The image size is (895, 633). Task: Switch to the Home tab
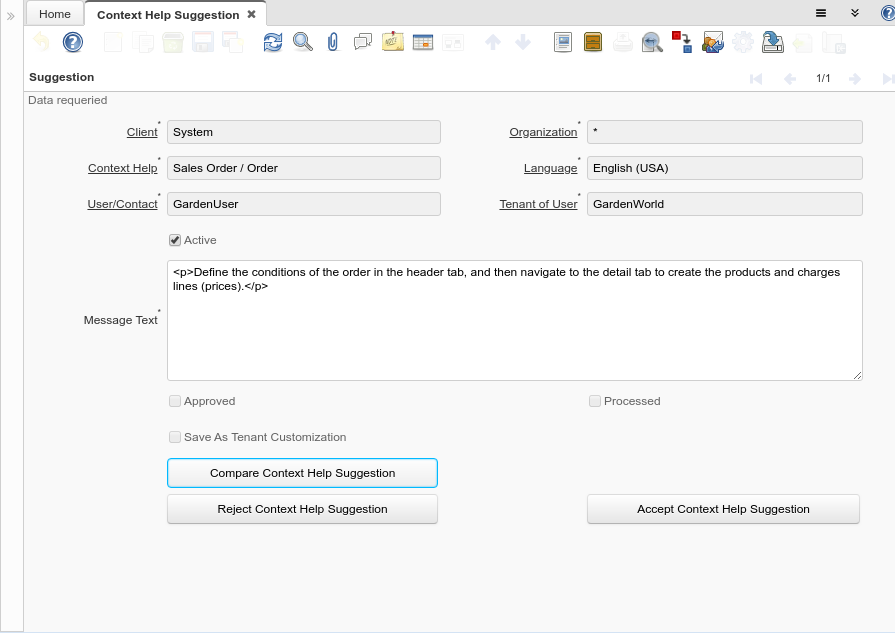(x=55, y=14)
